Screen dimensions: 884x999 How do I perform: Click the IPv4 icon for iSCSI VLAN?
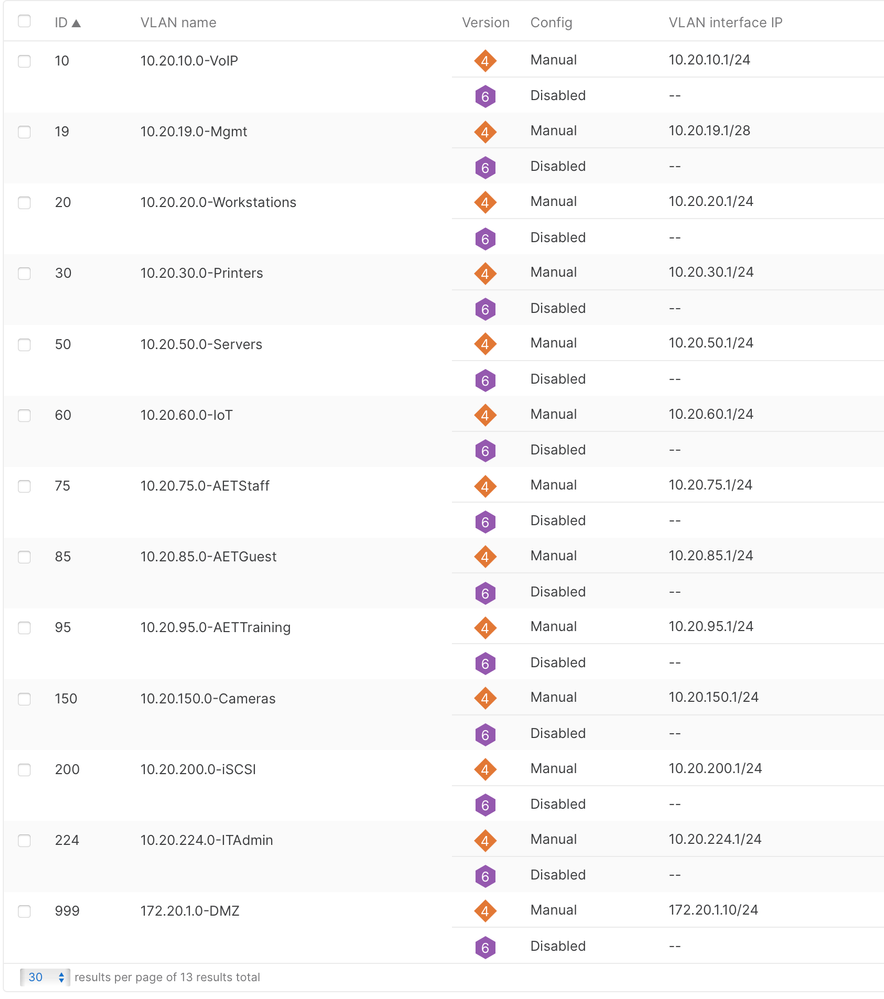(485, 770)
